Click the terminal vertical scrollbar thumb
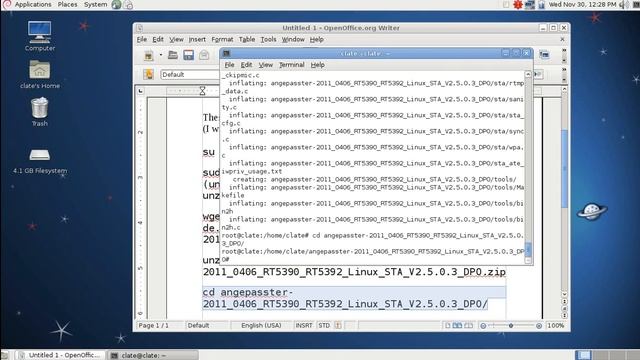This screenshot has height=360, width=640. [528, 249]
